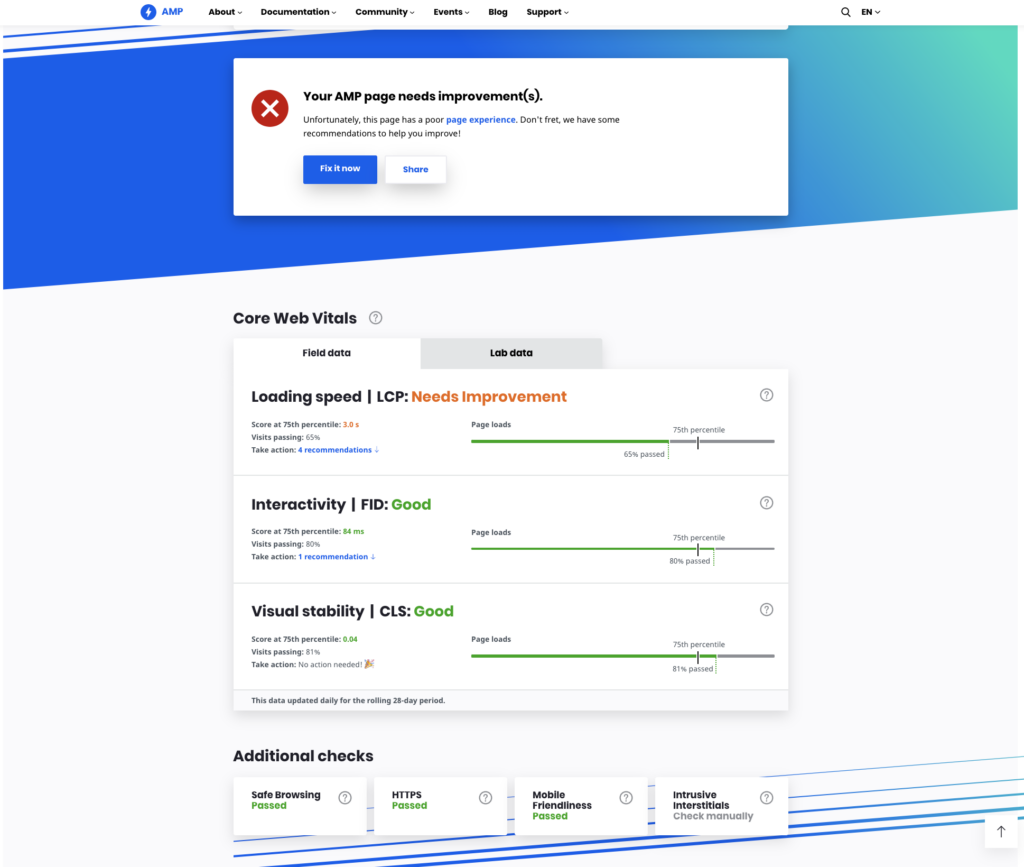Click the Share button
This screenshot has height=867, width=1024.
[415, 170]
